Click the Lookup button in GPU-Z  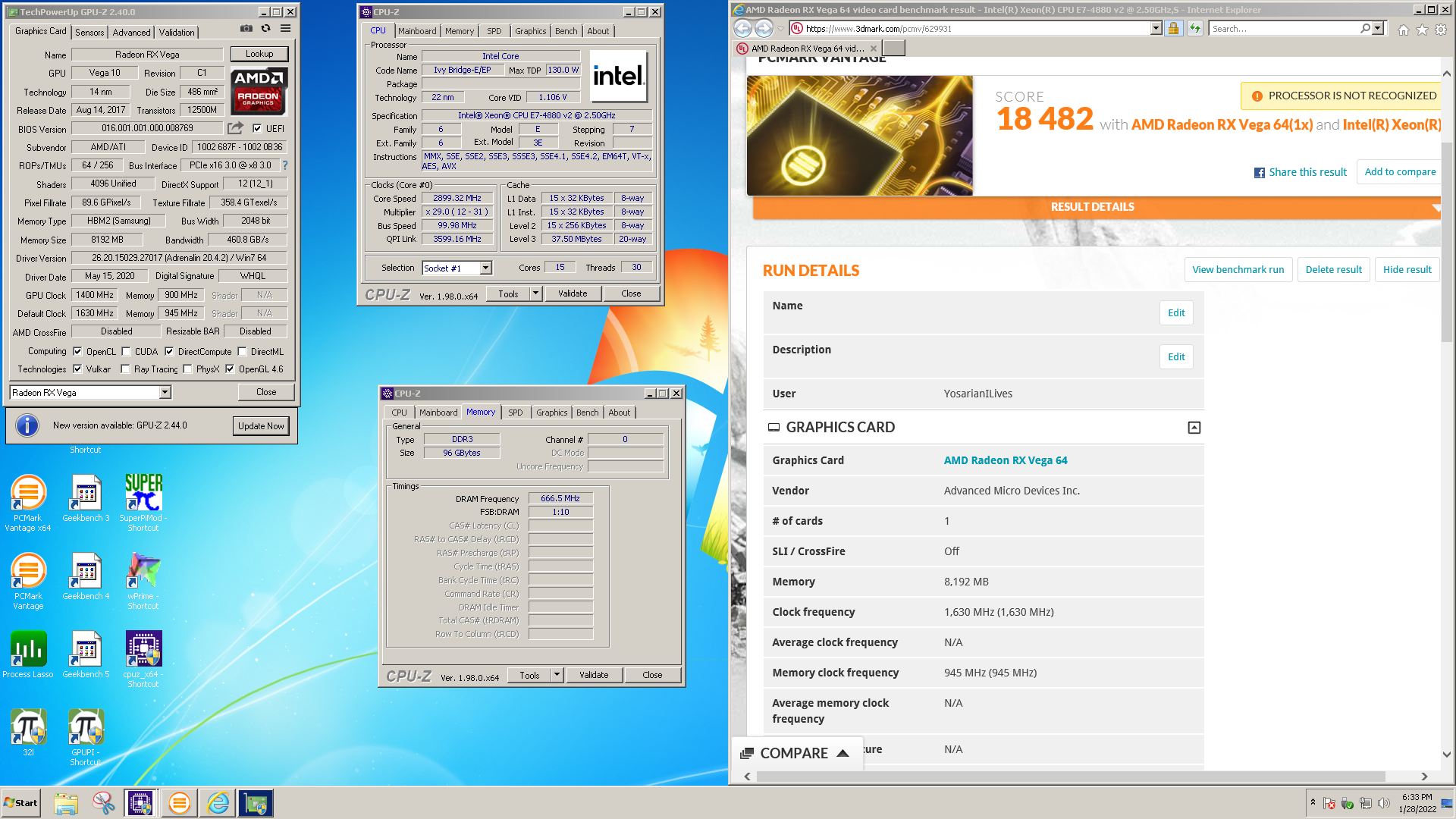tap(259, 54)
